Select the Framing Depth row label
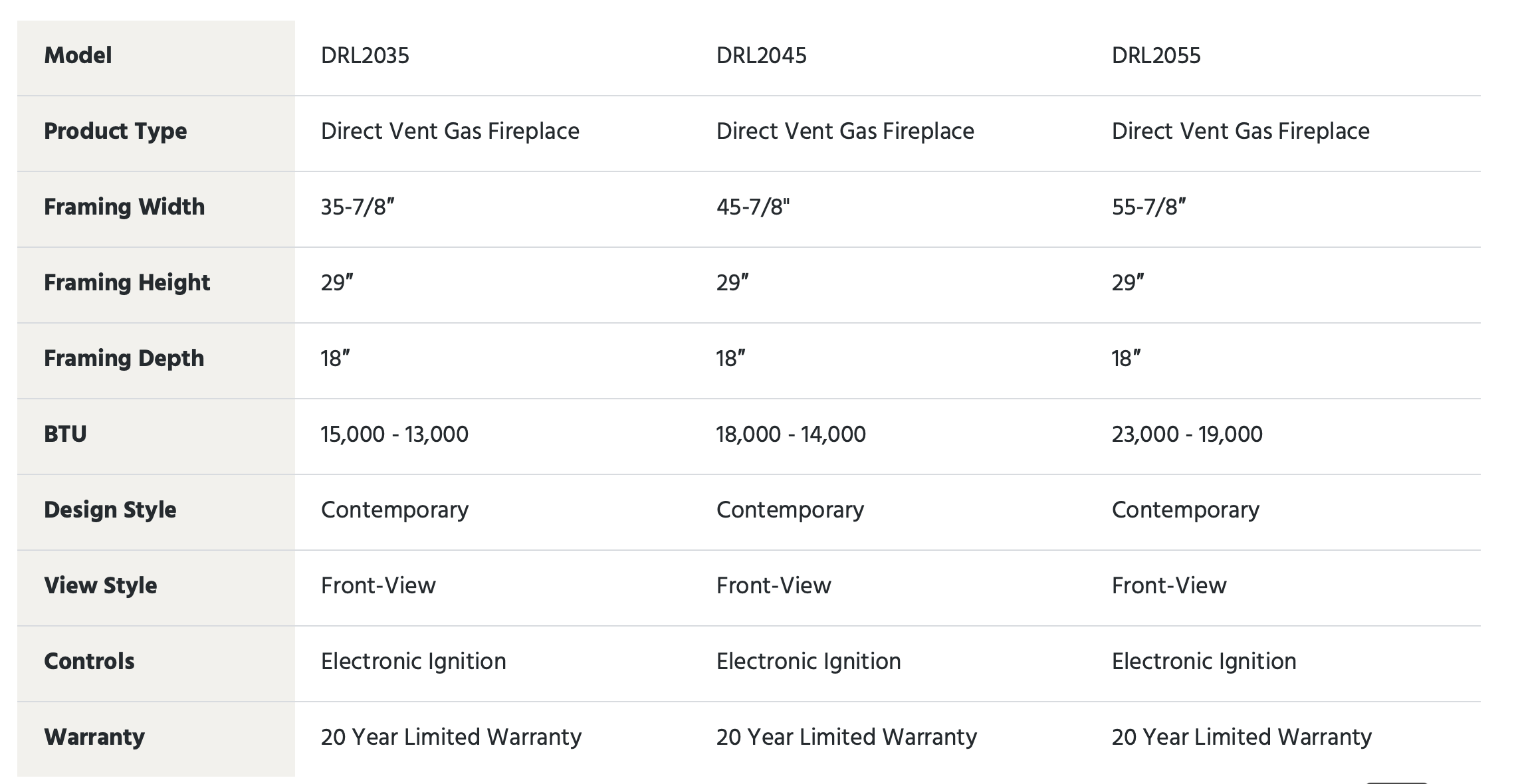Screen dimensions: 1514x784 [124, 358]
